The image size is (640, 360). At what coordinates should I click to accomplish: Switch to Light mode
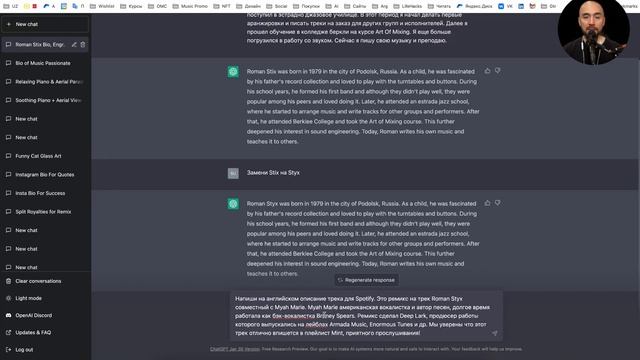45,298
